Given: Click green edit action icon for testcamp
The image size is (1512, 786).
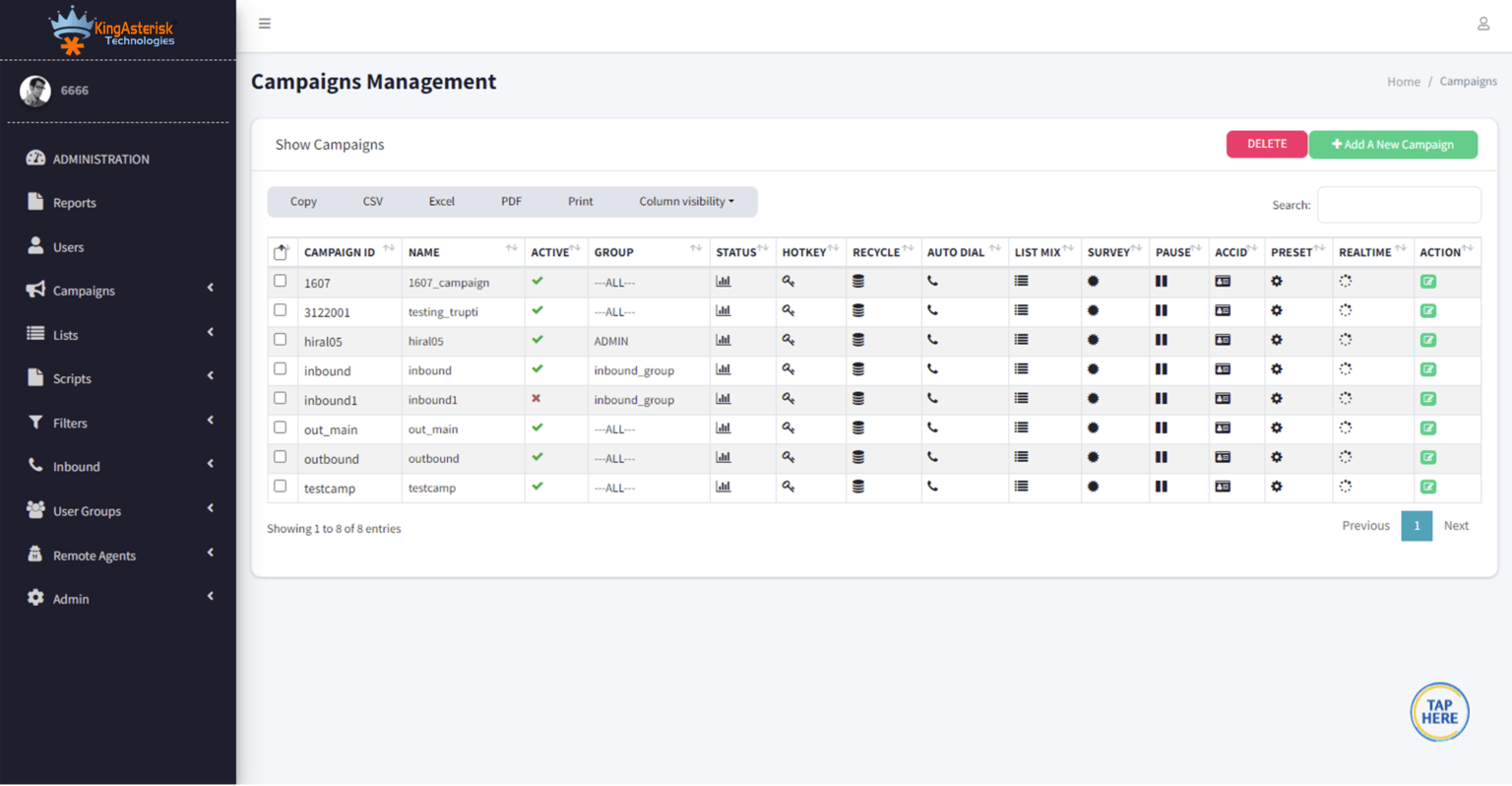Looking at the screenshot, I should coord(1428,487).
